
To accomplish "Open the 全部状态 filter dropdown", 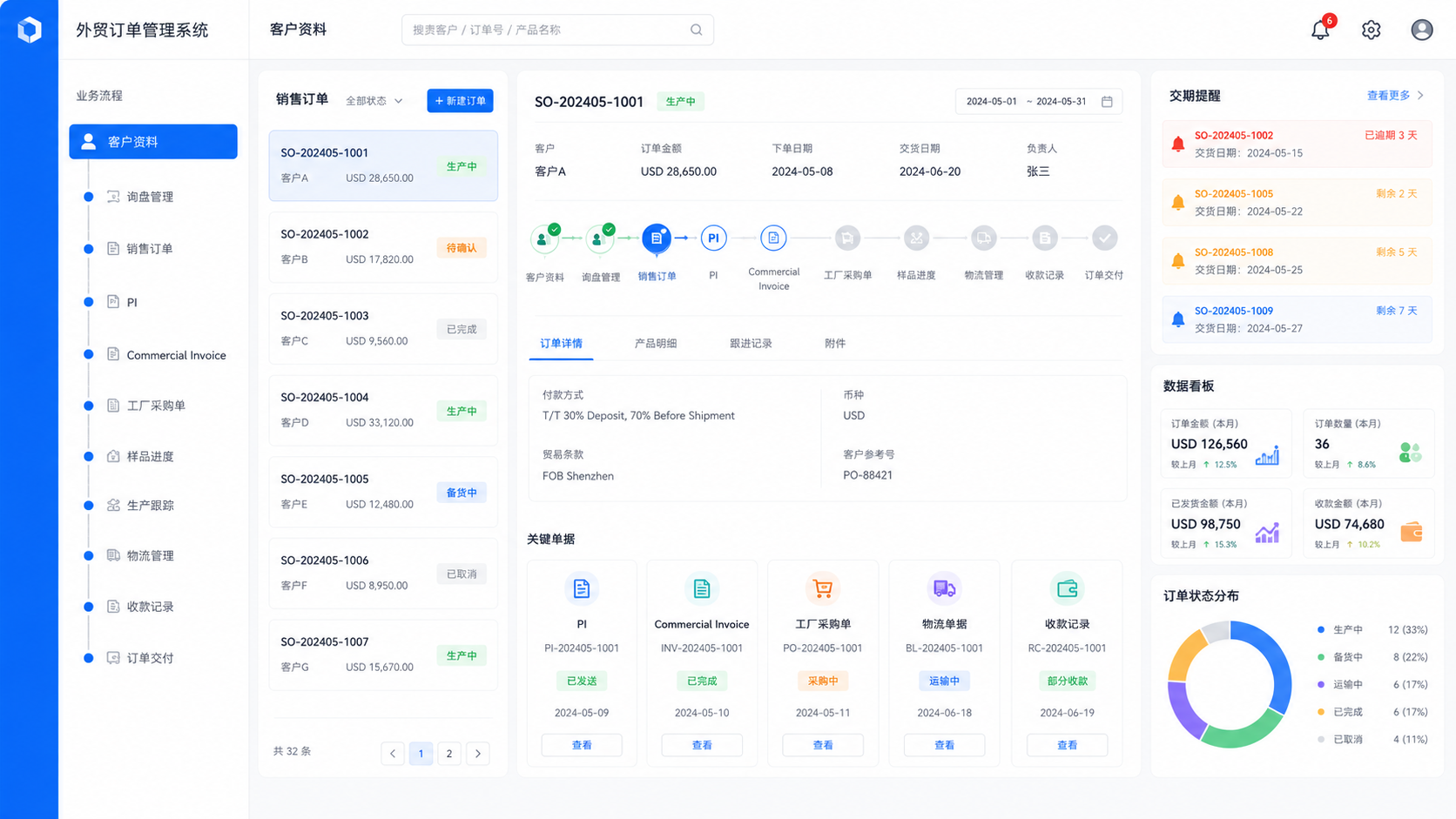I will (374, 101).
